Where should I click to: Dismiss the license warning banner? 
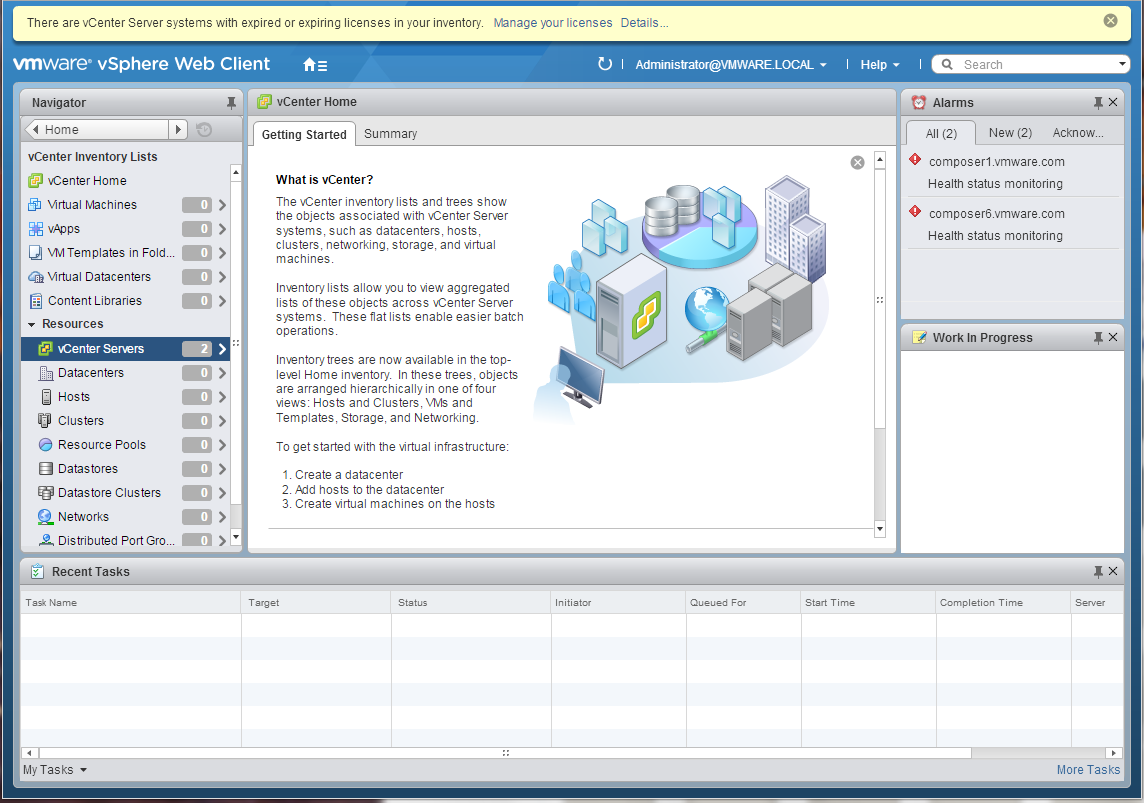point(1110,20)
